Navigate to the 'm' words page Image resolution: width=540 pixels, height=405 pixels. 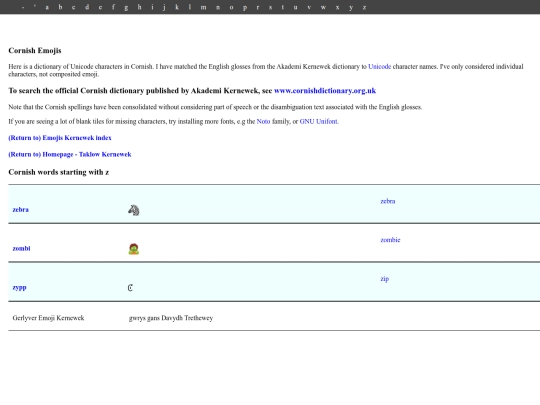[x=204, y=7]
